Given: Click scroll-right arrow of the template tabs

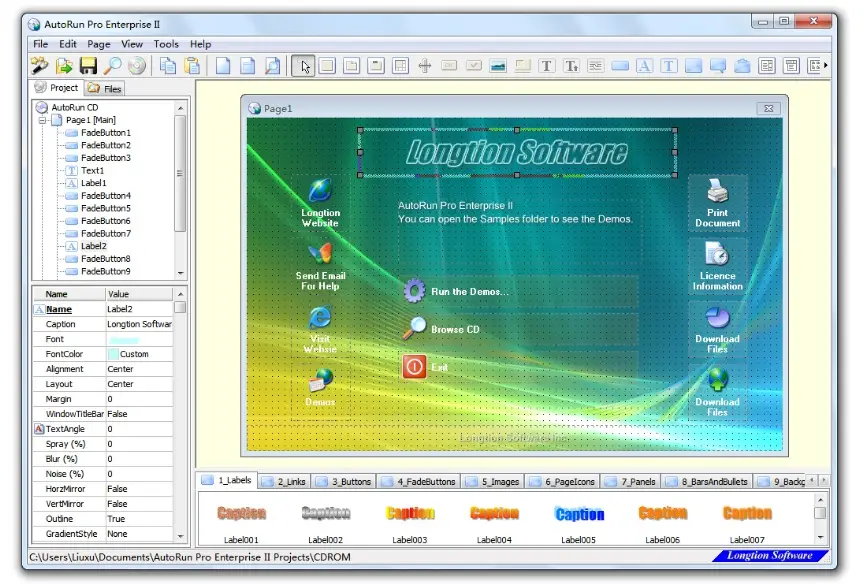Looking at the screenshot, I should (823, 480).
